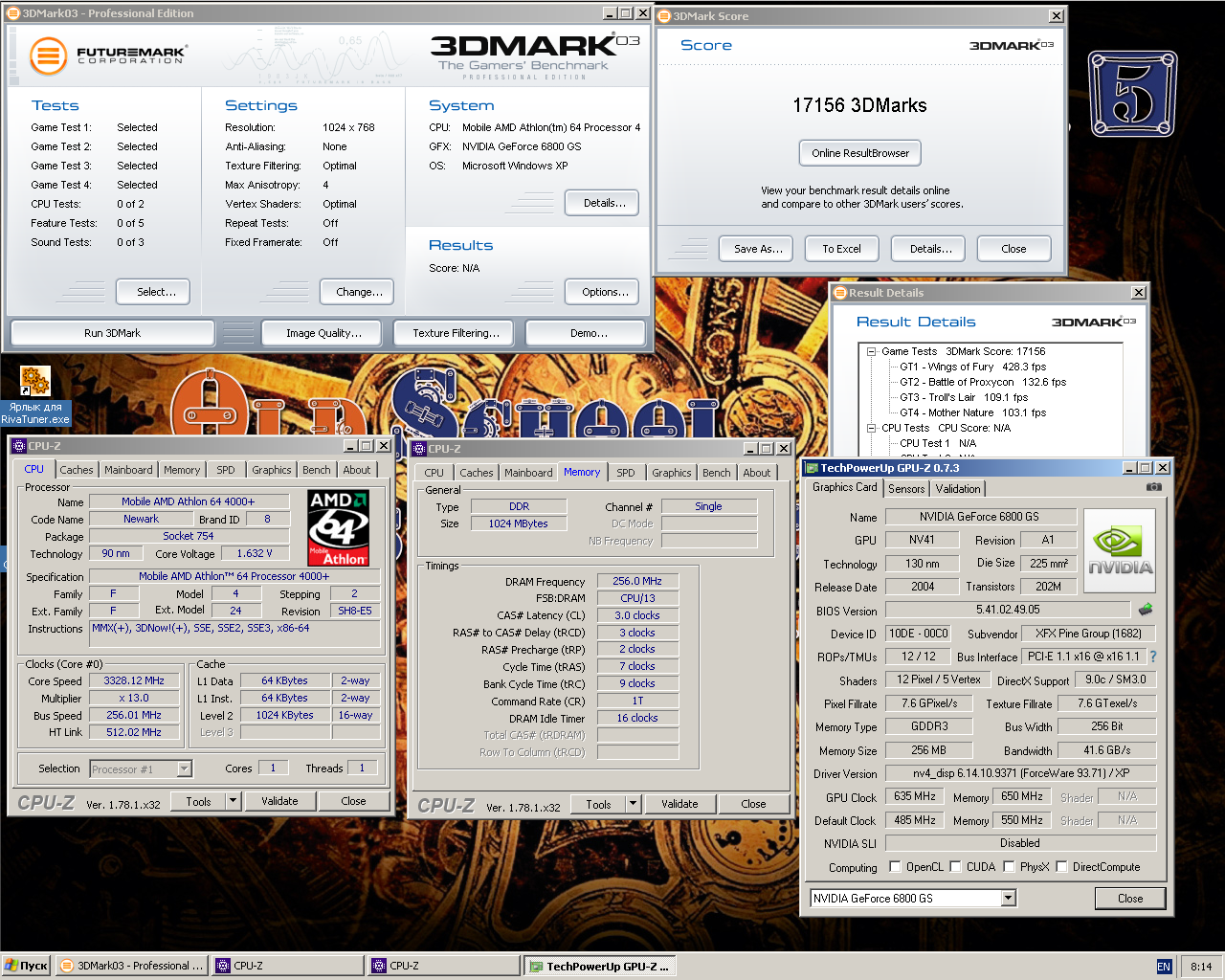Enable the OpenCL checkbox
The height and width of the screenshot is (980, 1225).
[895, 867]
